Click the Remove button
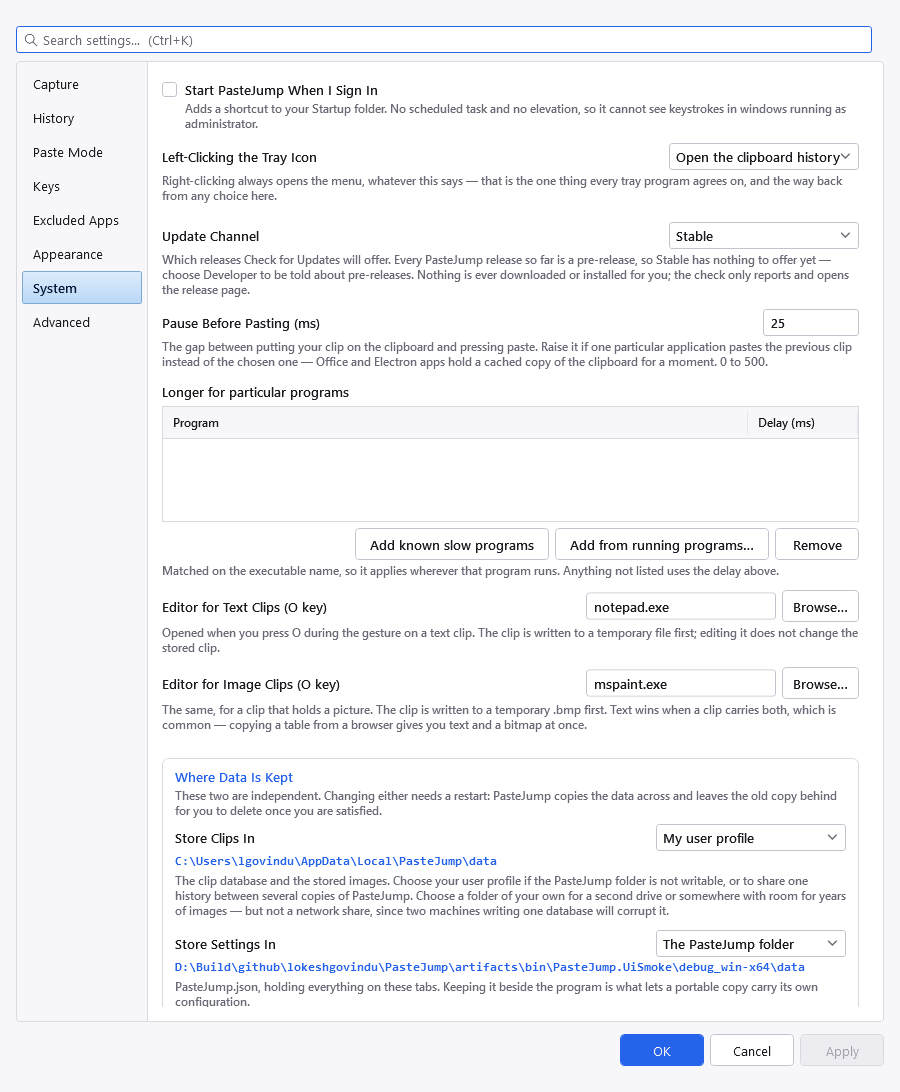The height and width of the screenshot is (1092, 900). (816, 545)
